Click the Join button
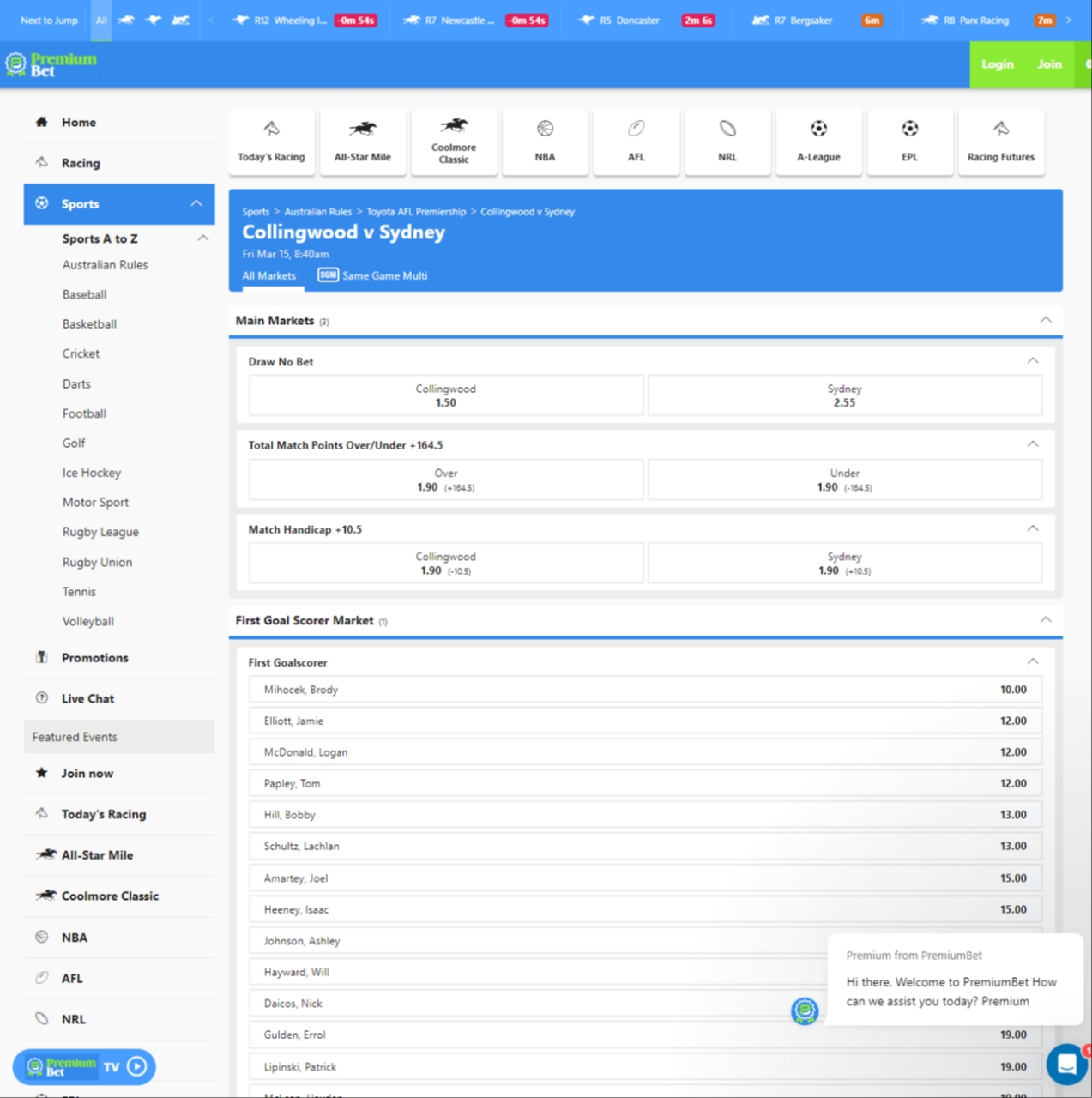The height and width of the screenshot is (1098, 1092). point(1049,64)
